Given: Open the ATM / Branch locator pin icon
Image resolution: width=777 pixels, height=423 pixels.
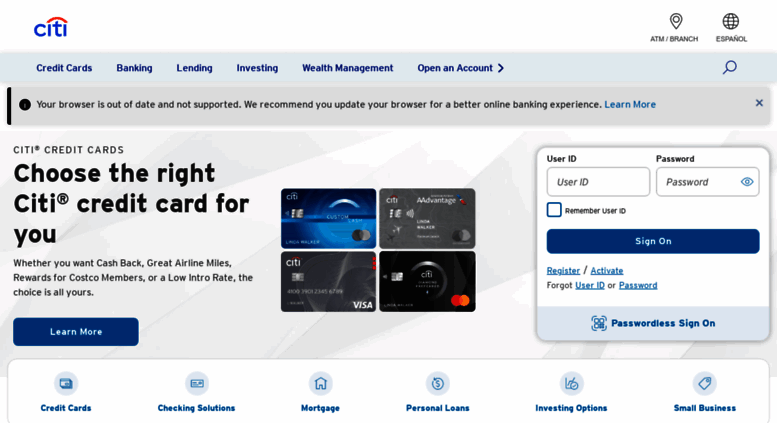Looking at the screenshot, I should click(x=675, y=21).
